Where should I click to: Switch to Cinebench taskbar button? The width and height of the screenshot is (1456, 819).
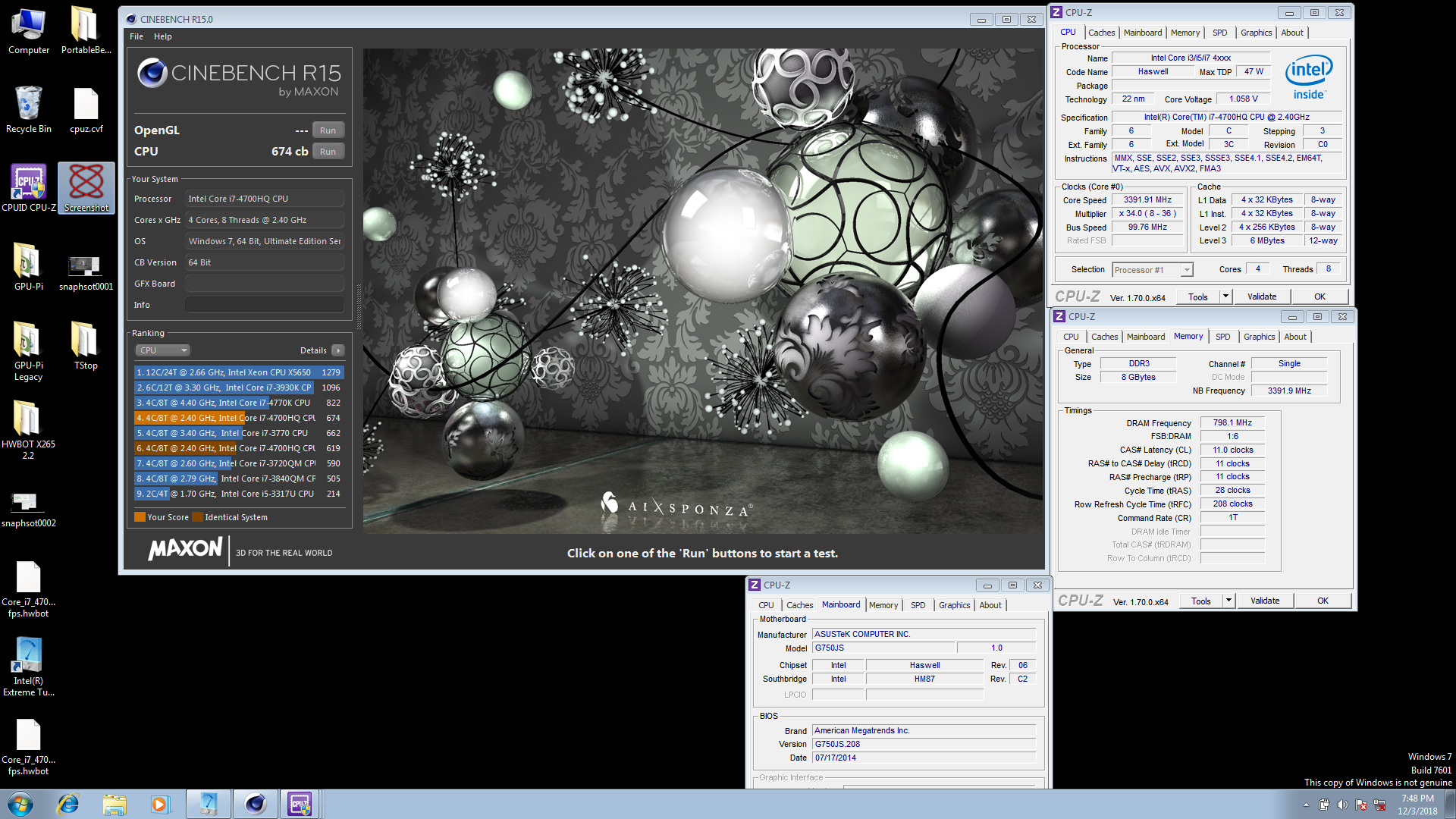[x=255, y=804]
